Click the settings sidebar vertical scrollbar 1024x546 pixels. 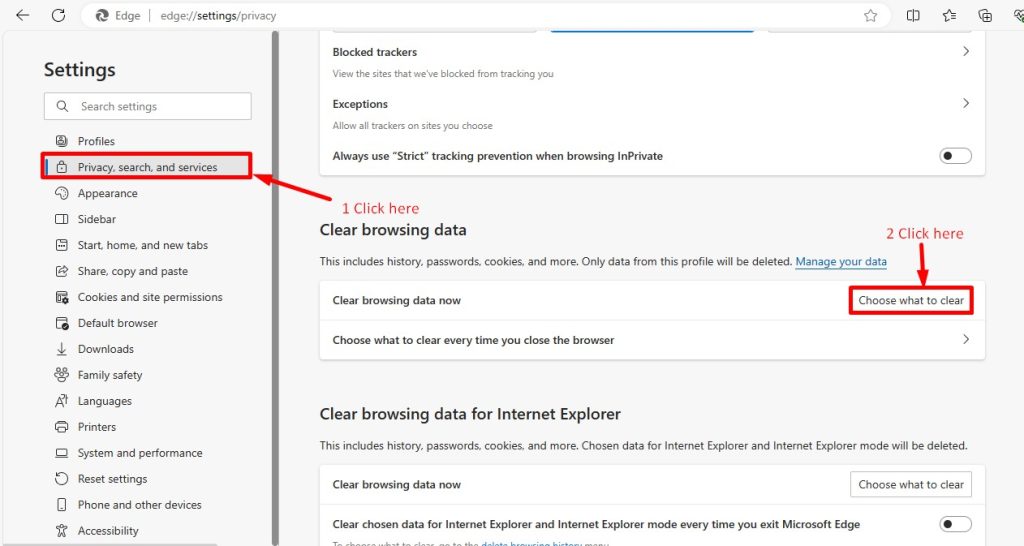tap(275, 287)
